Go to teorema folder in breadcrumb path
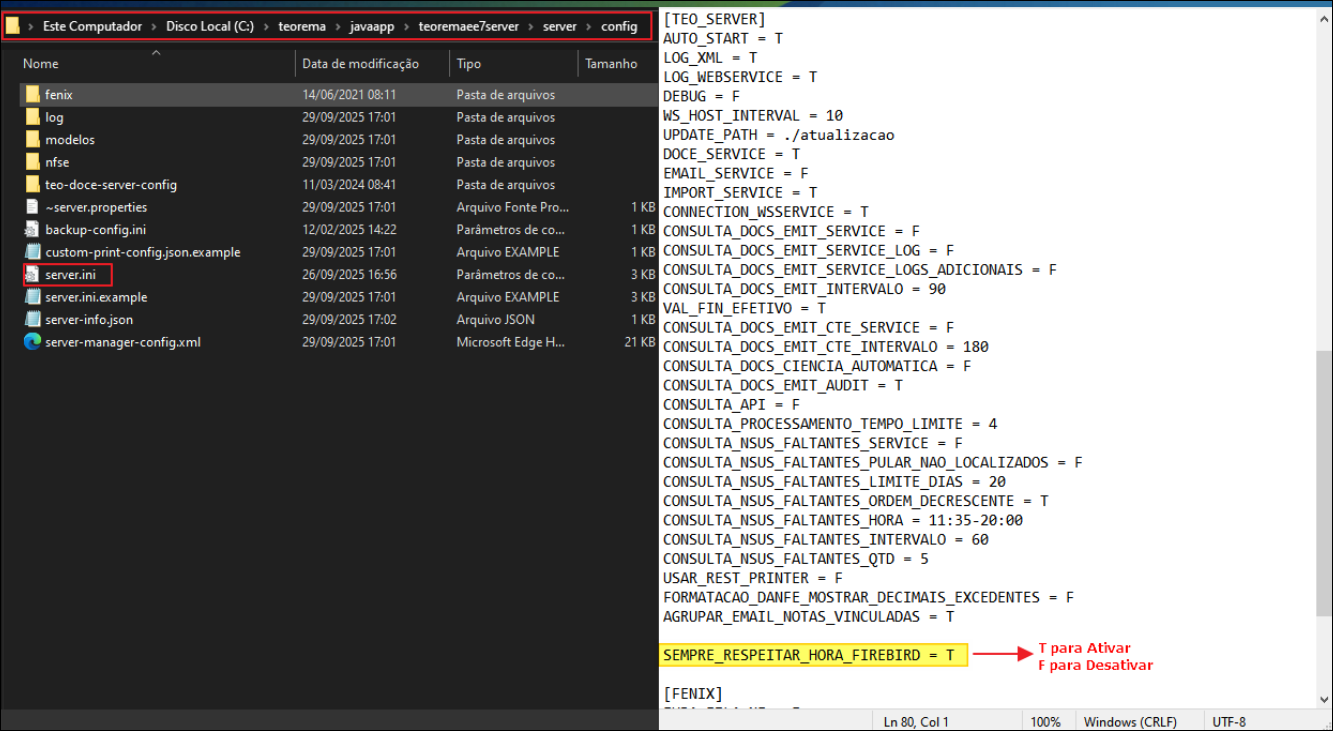Screen dimensions: 1333x731 [302, 27]
